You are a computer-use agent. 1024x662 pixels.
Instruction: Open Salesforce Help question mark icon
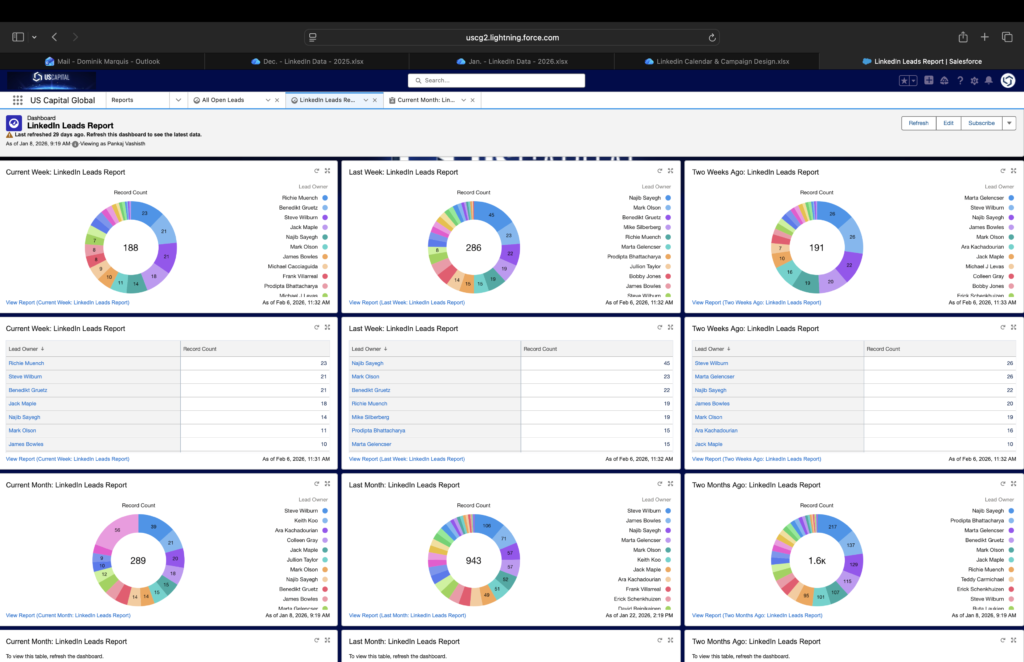(x=959, y=80)
